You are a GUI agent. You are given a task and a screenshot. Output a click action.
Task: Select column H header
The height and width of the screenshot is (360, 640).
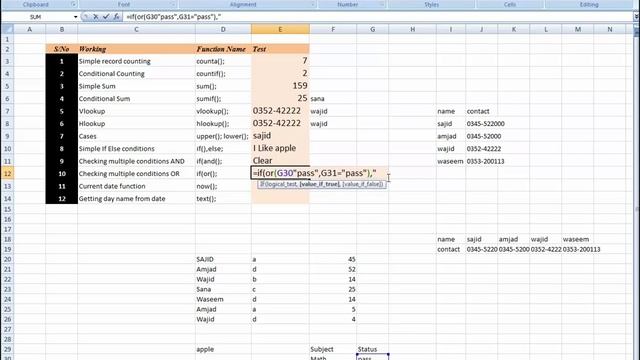[412, 29]
